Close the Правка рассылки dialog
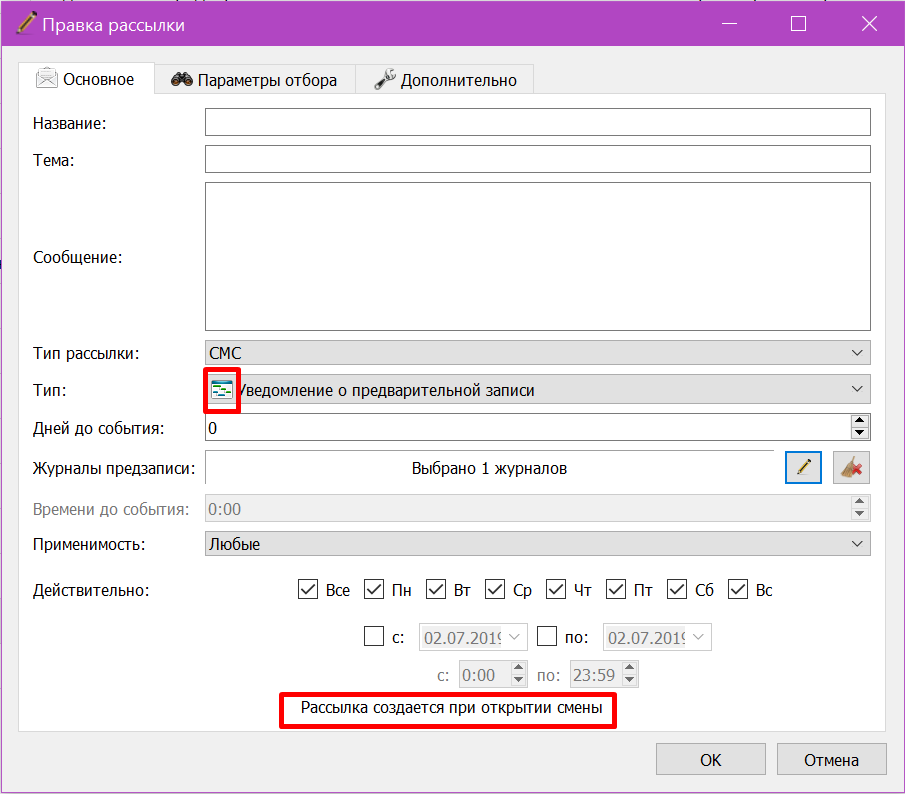Viewport: 905px width, 794px height. pyautogui.click(x=869, y=24)
